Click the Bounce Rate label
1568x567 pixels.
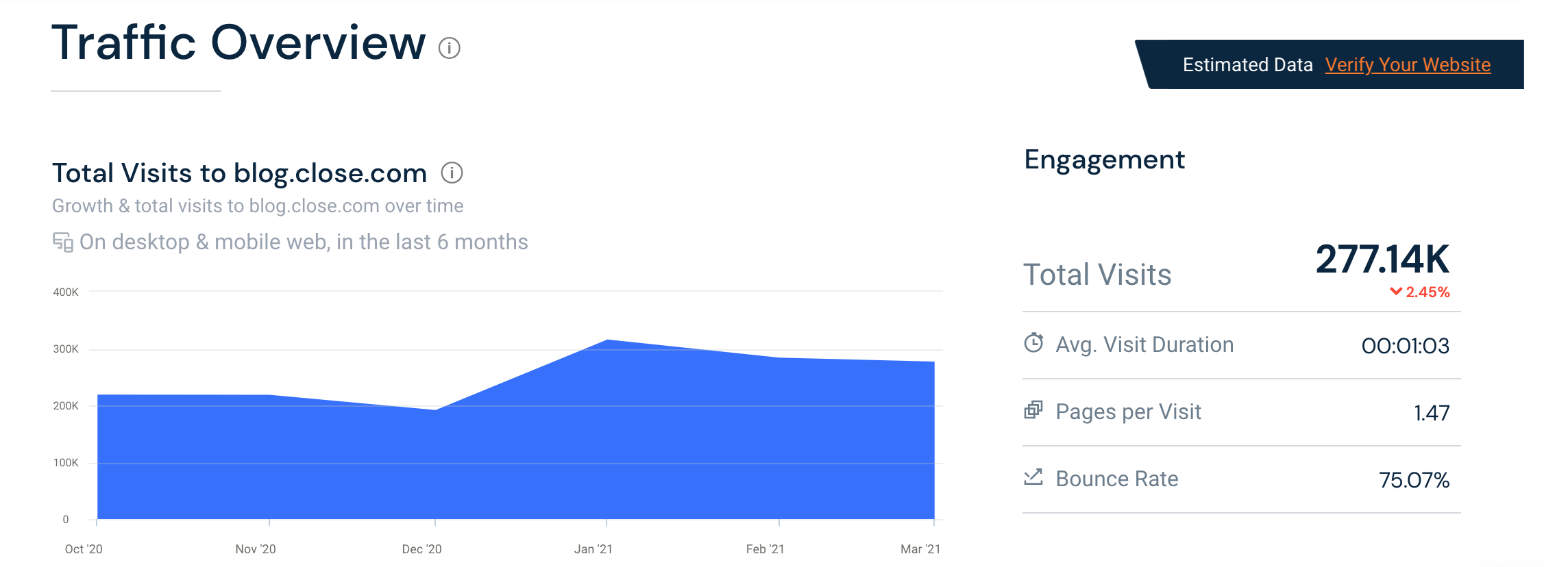click(x=1117, y=479)
